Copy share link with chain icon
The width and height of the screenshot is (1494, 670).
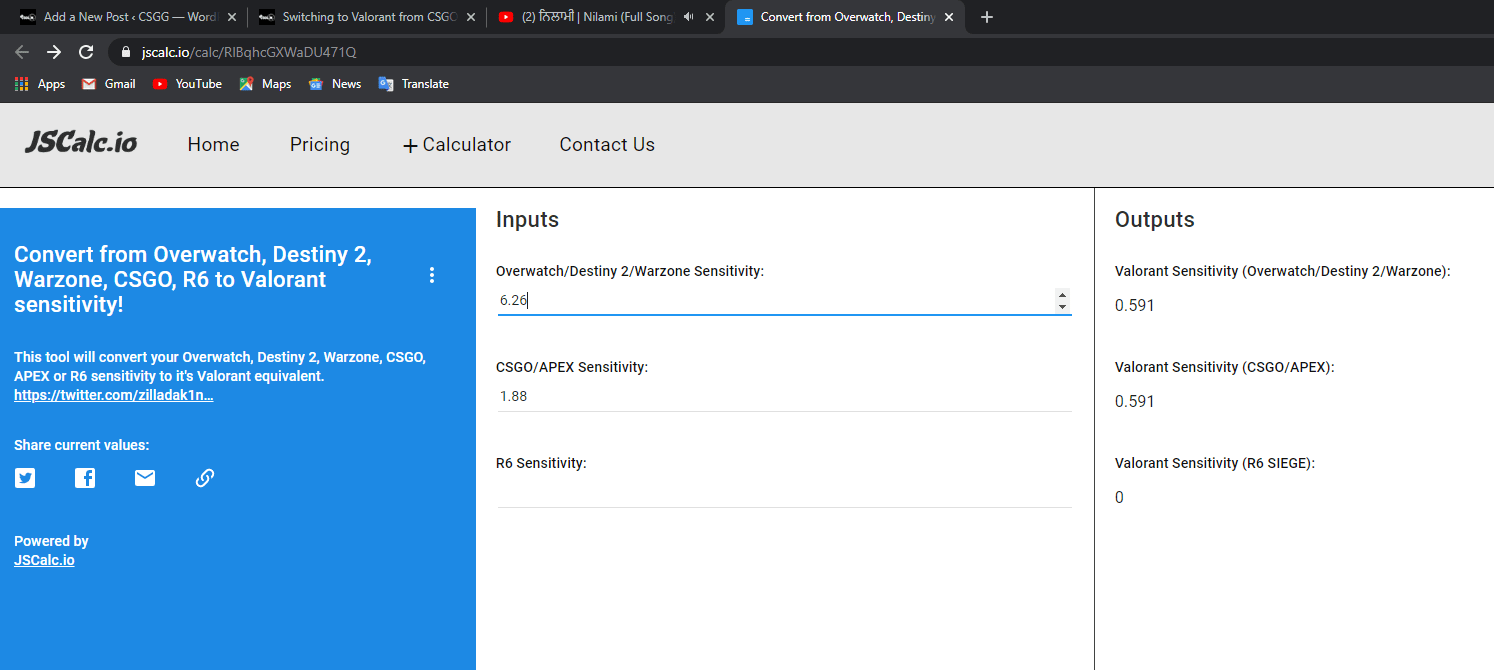pos(205,478)
